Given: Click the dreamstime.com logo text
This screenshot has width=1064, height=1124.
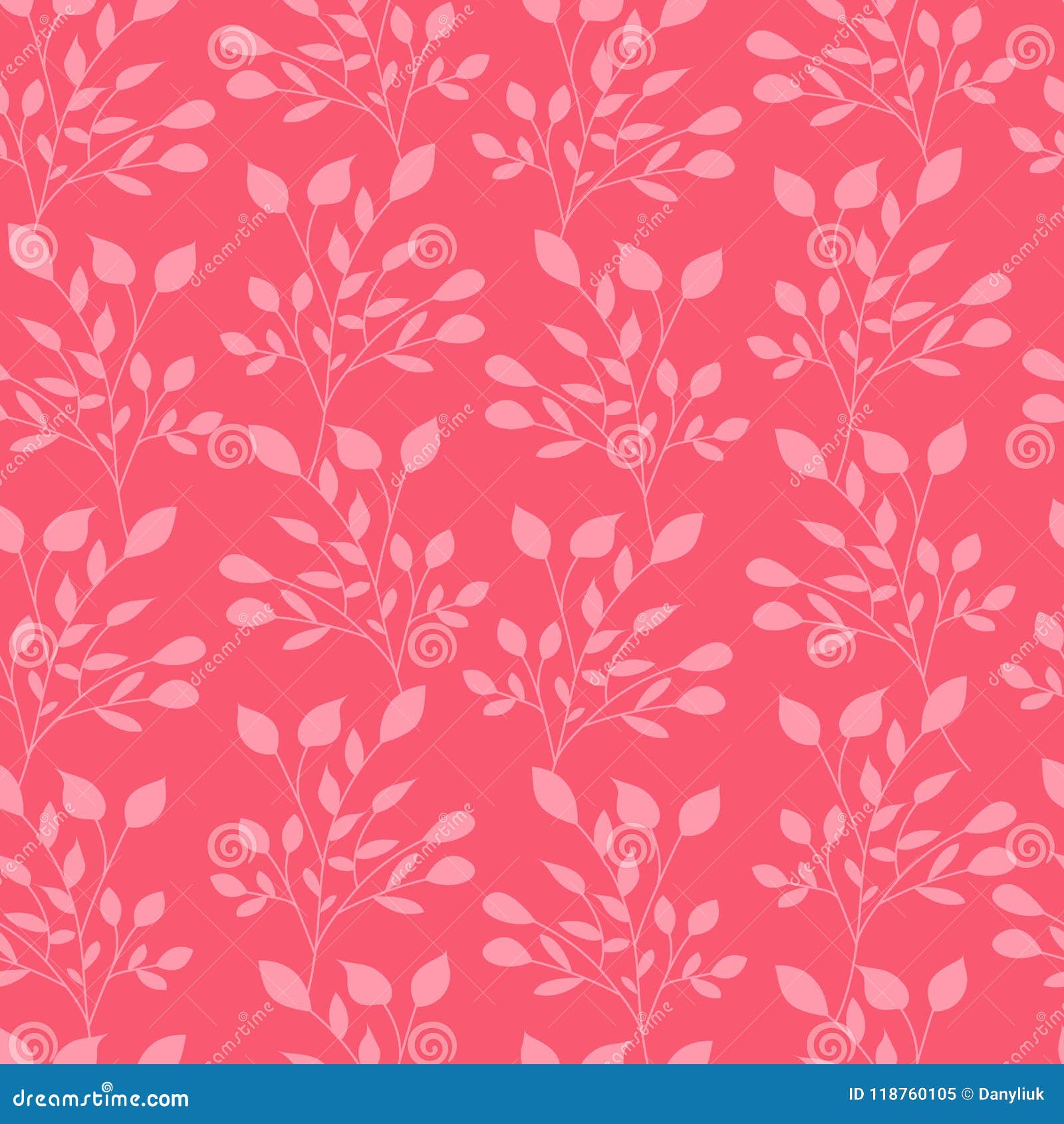Looking at the screenshot, I should pos(102,1098).
